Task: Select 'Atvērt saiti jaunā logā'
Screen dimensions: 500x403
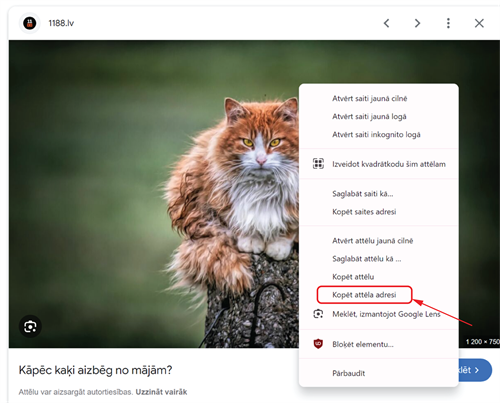Action: click(x=369, y=116)
